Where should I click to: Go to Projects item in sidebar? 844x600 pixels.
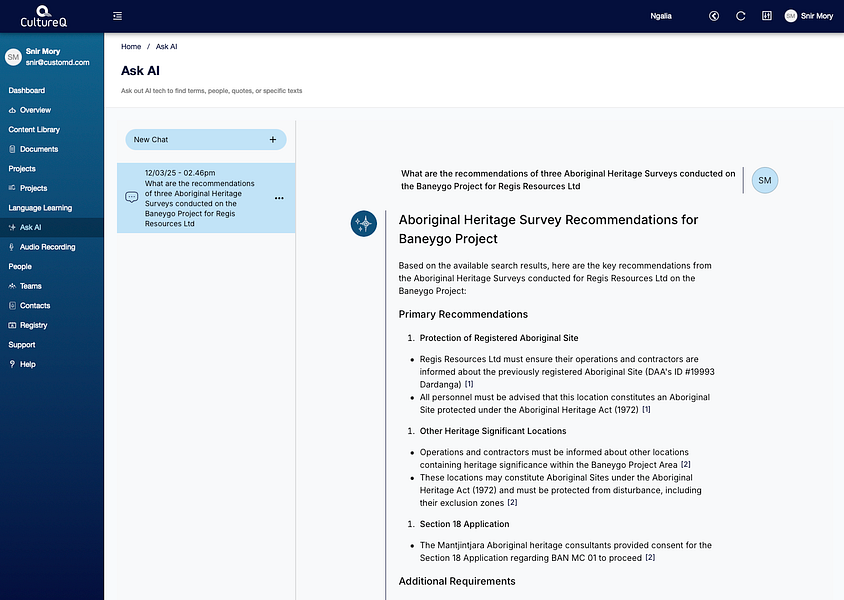[33, 188]
